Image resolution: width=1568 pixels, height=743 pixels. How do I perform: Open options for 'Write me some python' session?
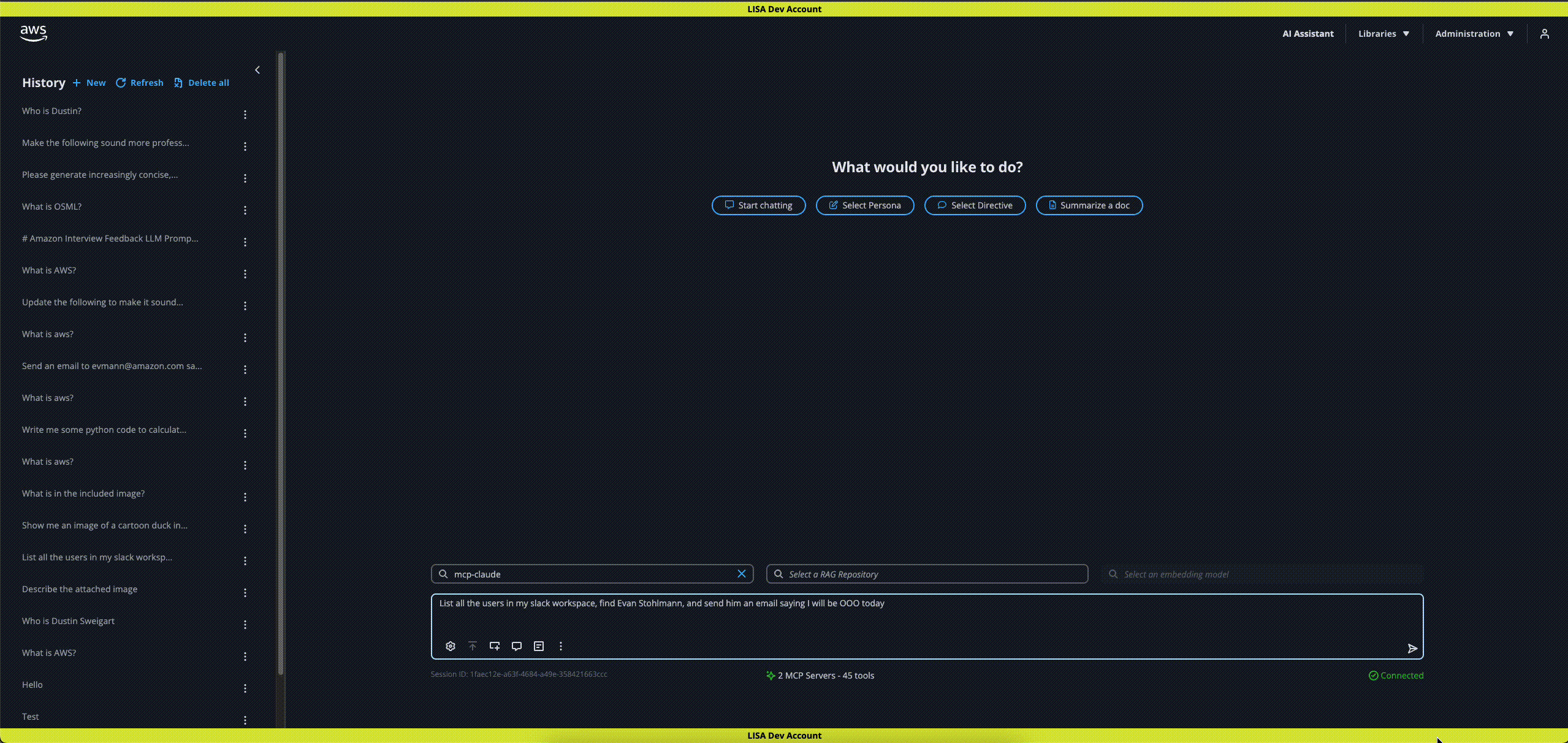[x=245, y=433]
